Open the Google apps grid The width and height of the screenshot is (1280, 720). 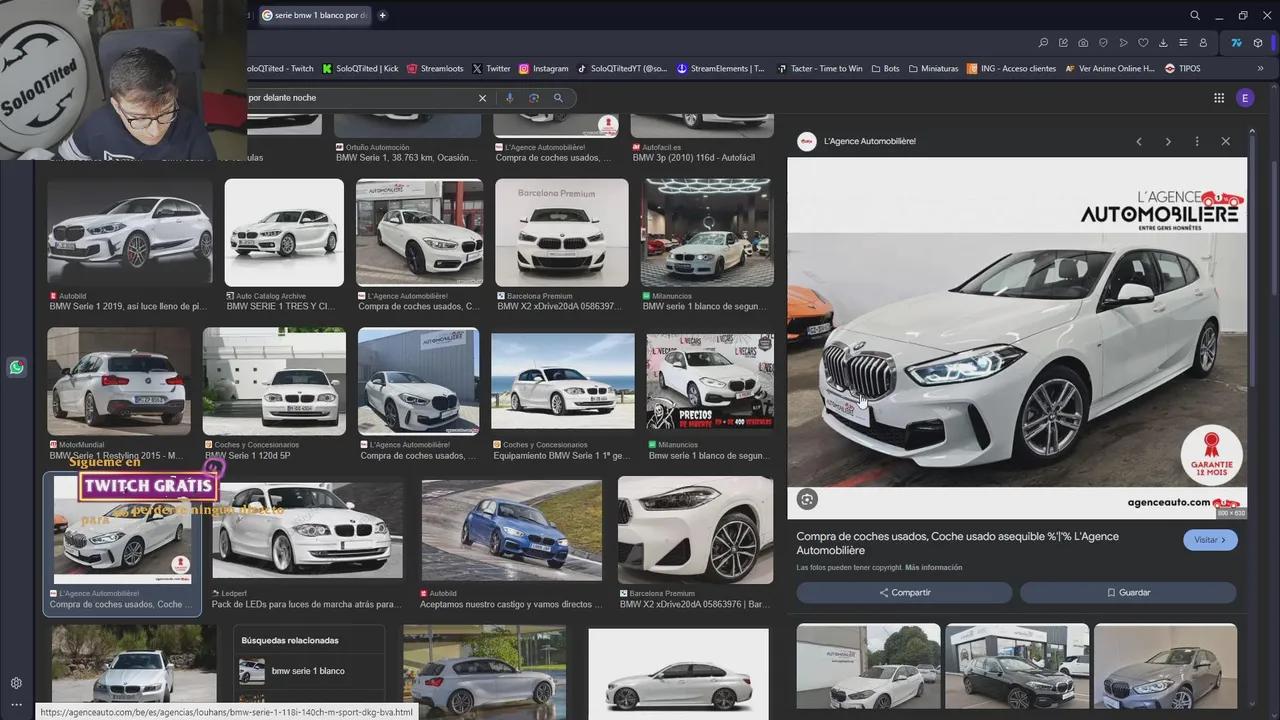1218,98
